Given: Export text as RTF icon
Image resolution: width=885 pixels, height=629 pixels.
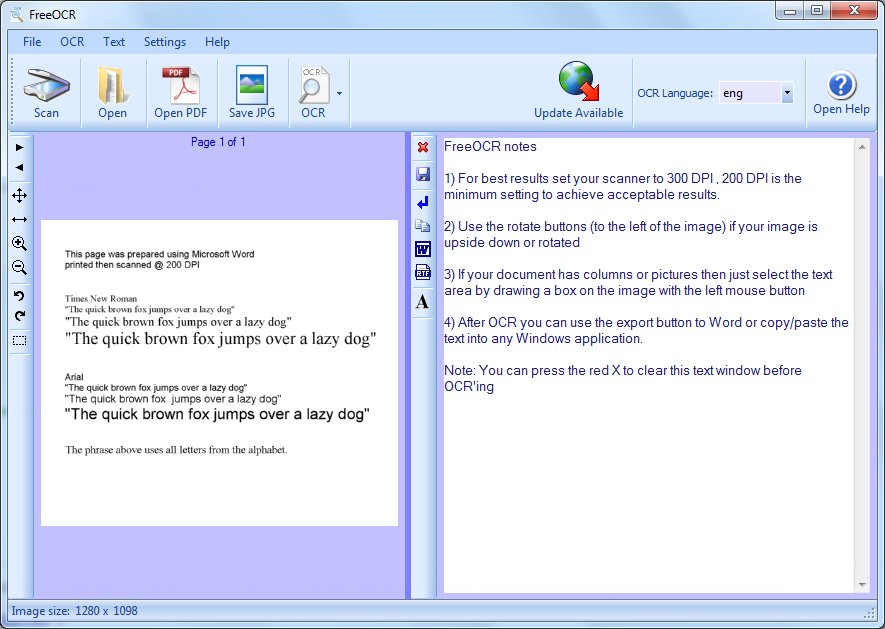Looking at the screenshot, I should (422, 273).
